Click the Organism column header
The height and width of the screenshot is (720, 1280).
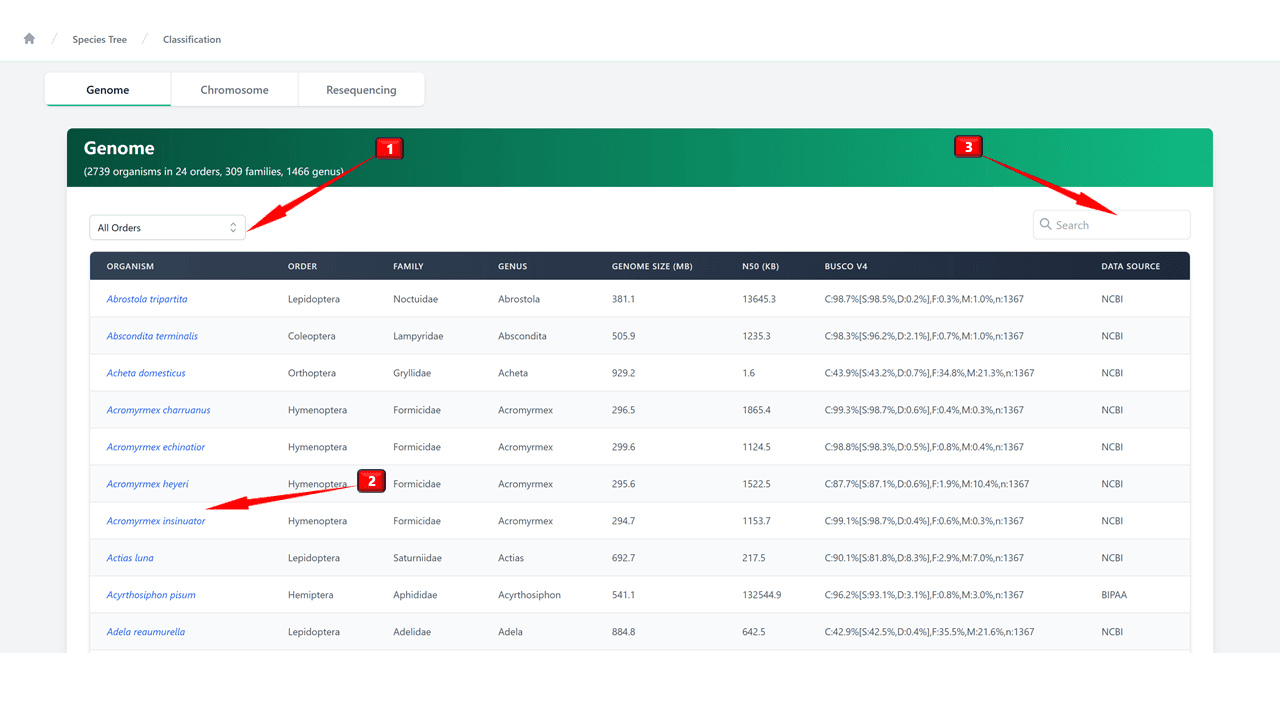(130, 267)
